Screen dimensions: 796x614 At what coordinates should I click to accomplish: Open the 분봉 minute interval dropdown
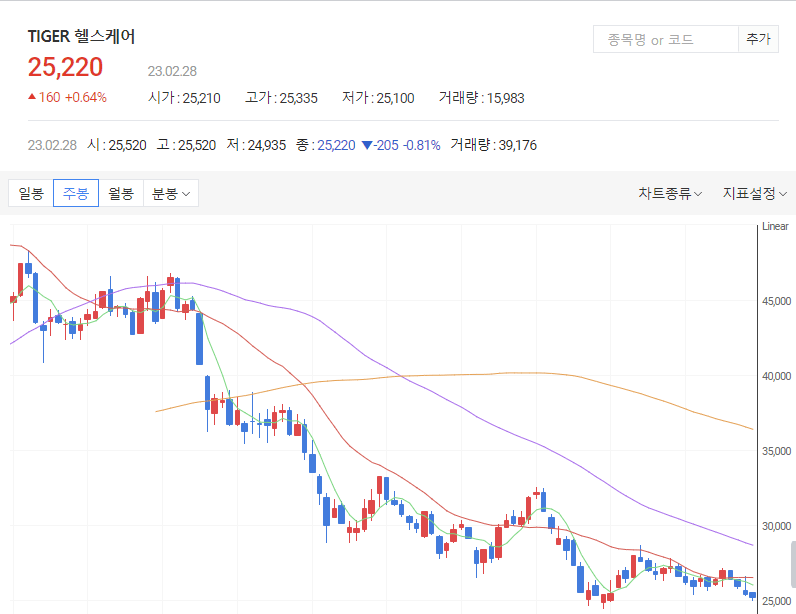pyautogui.click(x=171, y=193)
